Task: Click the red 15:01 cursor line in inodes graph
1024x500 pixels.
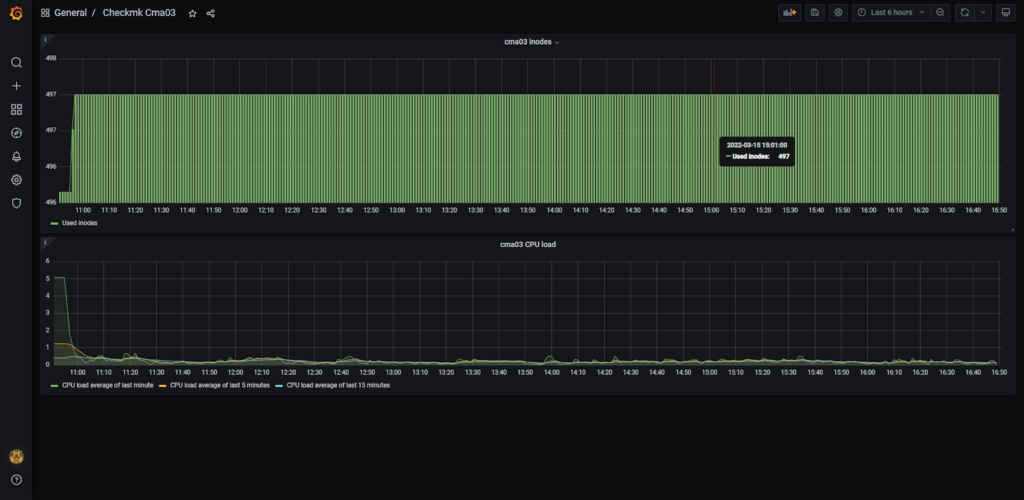Action: click(x=714, y=131)
